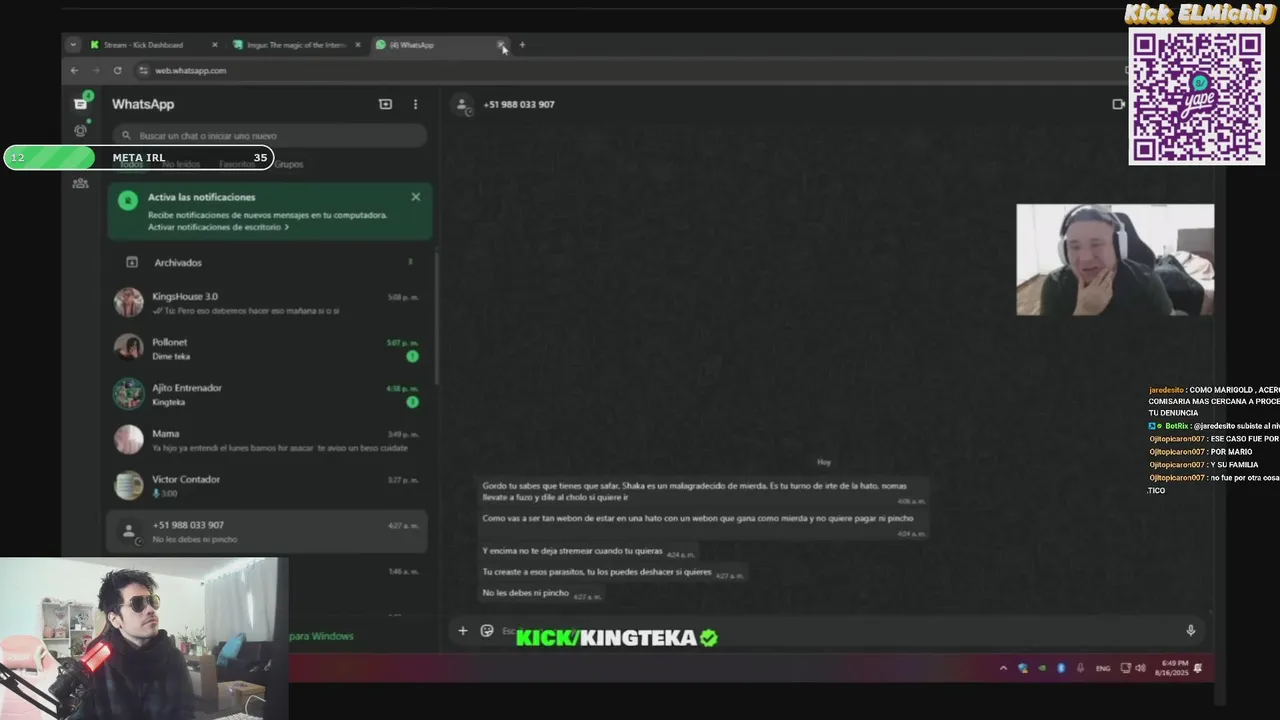This screenshot has width=1280, height=720.
Task: Click message starting 'Gordo tu sabes que tienes'
Action: (704, 491)
